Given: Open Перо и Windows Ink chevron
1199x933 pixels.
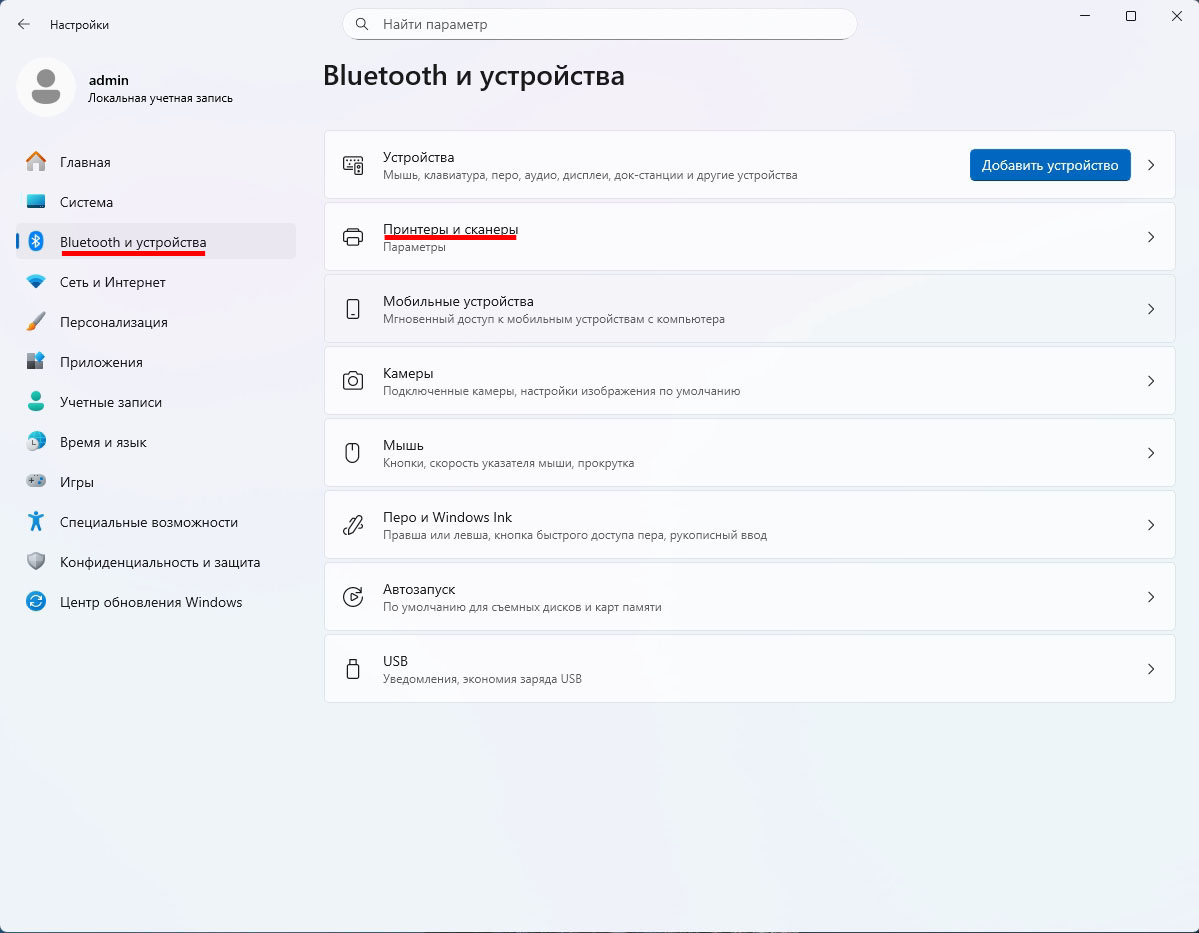Looking at the screenshot, I should [1151, 525].
